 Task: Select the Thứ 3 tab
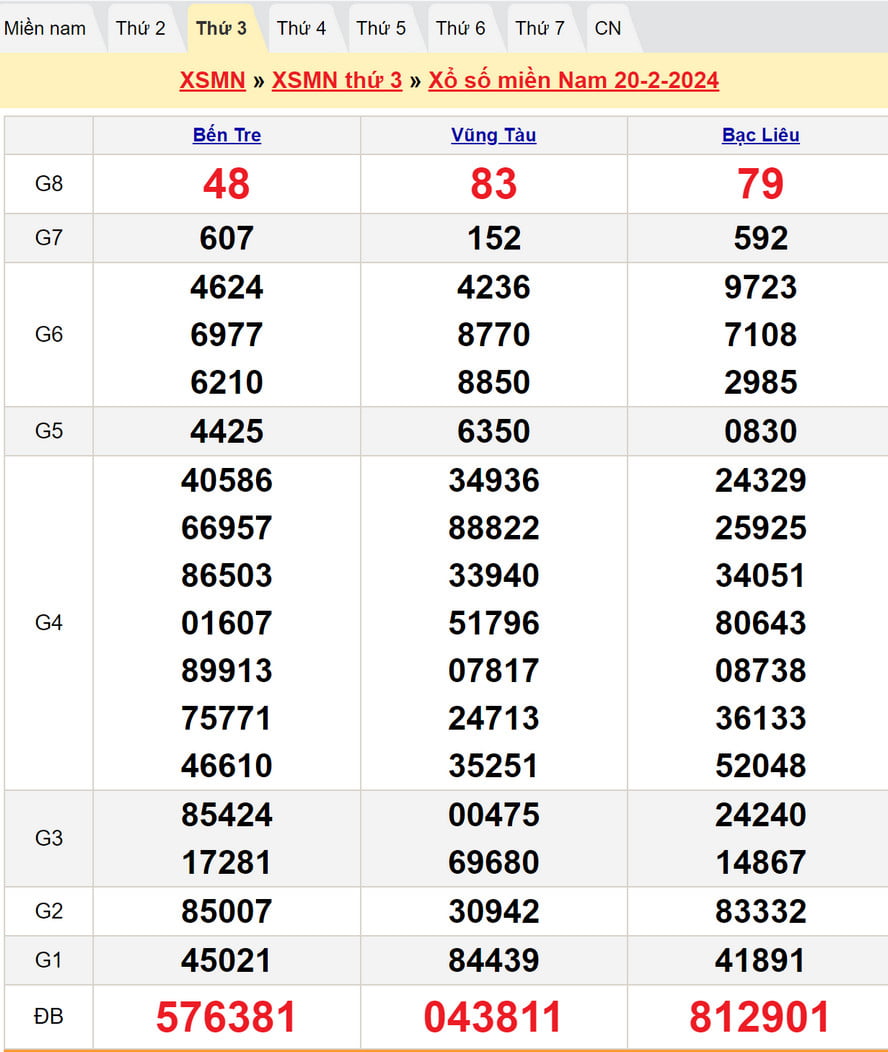click(221, 28)
